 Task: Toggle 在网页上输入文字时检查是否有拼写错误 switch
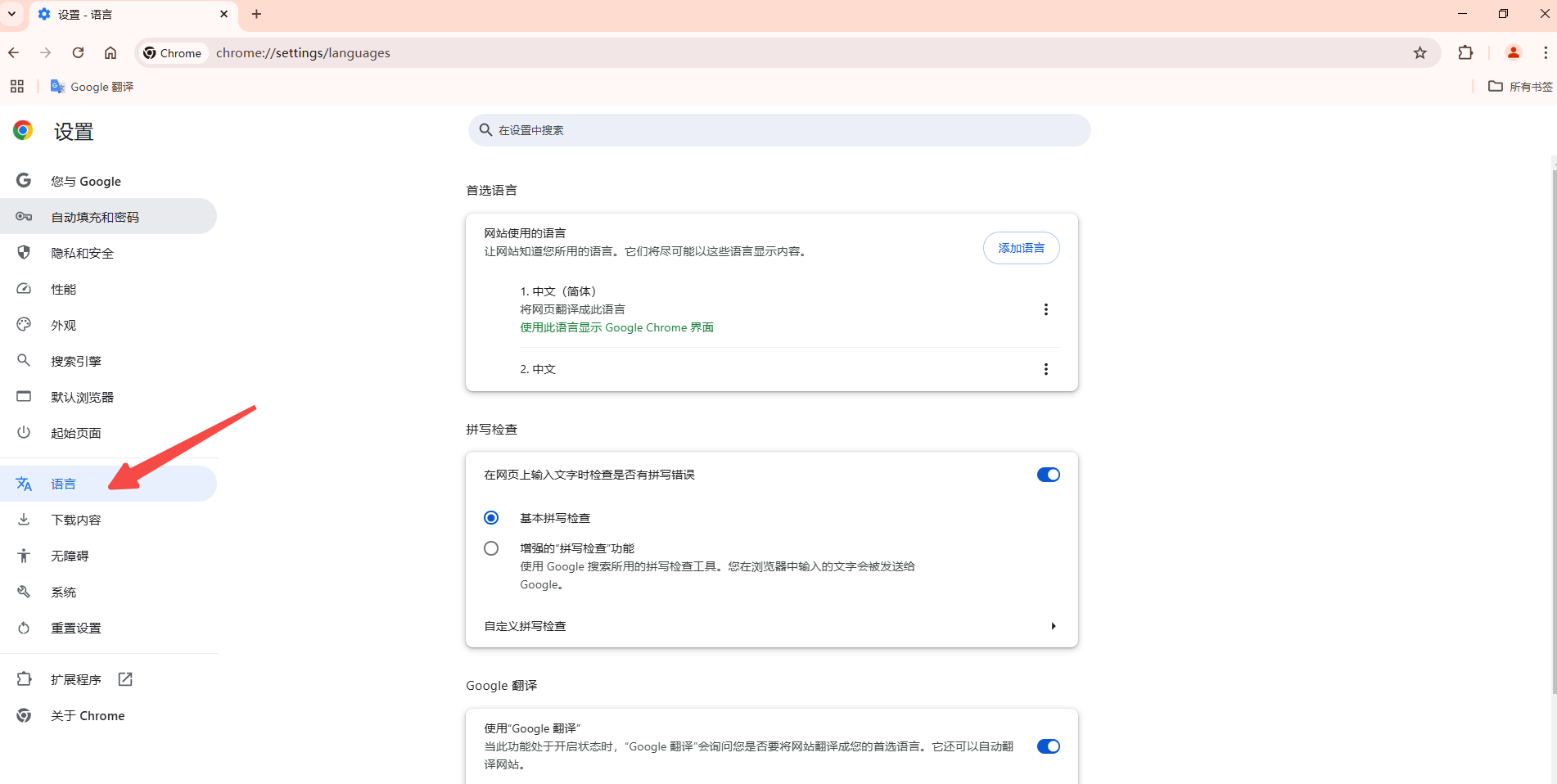point(1048,475)
